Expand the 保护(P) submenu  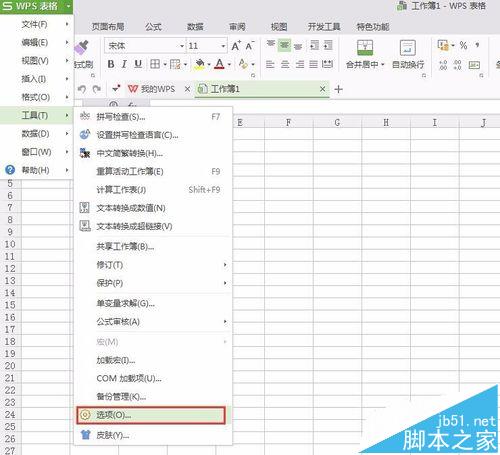click(153, 283)
